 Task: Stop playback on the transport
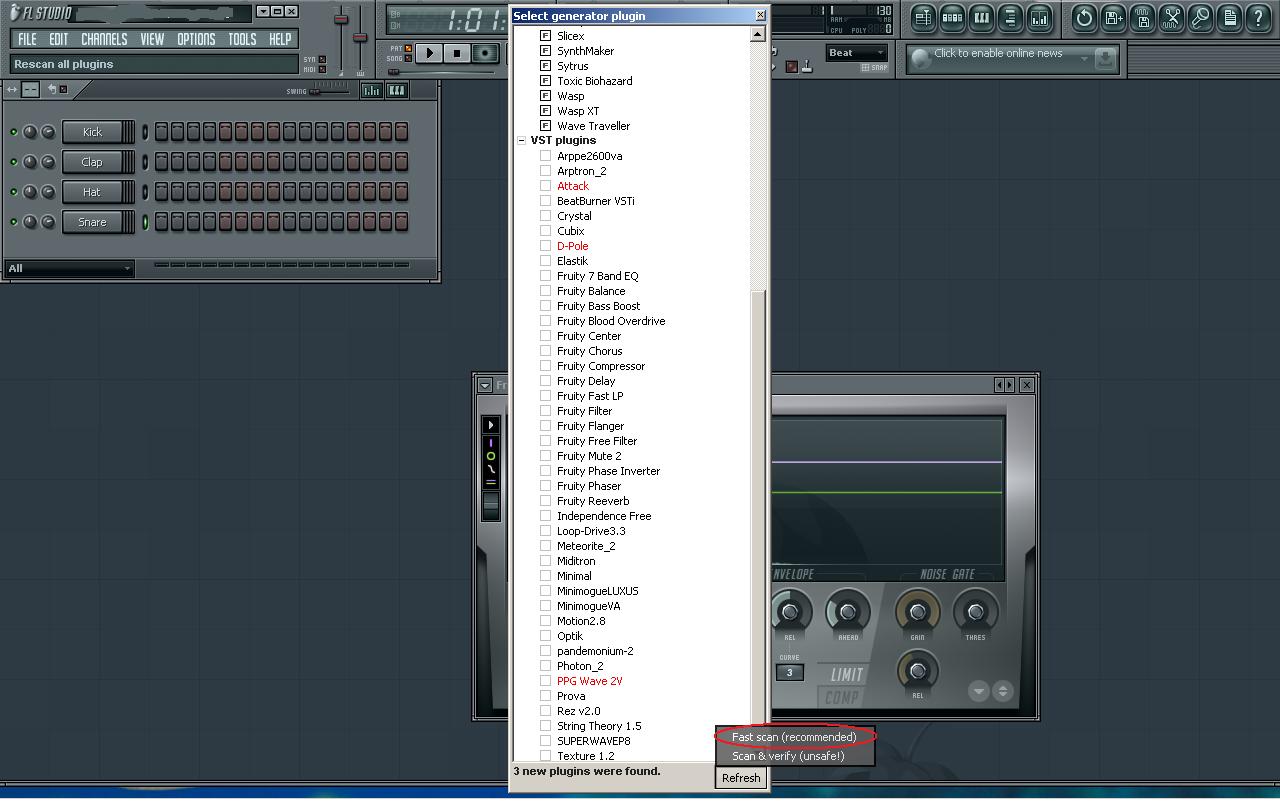pos(457,53)
